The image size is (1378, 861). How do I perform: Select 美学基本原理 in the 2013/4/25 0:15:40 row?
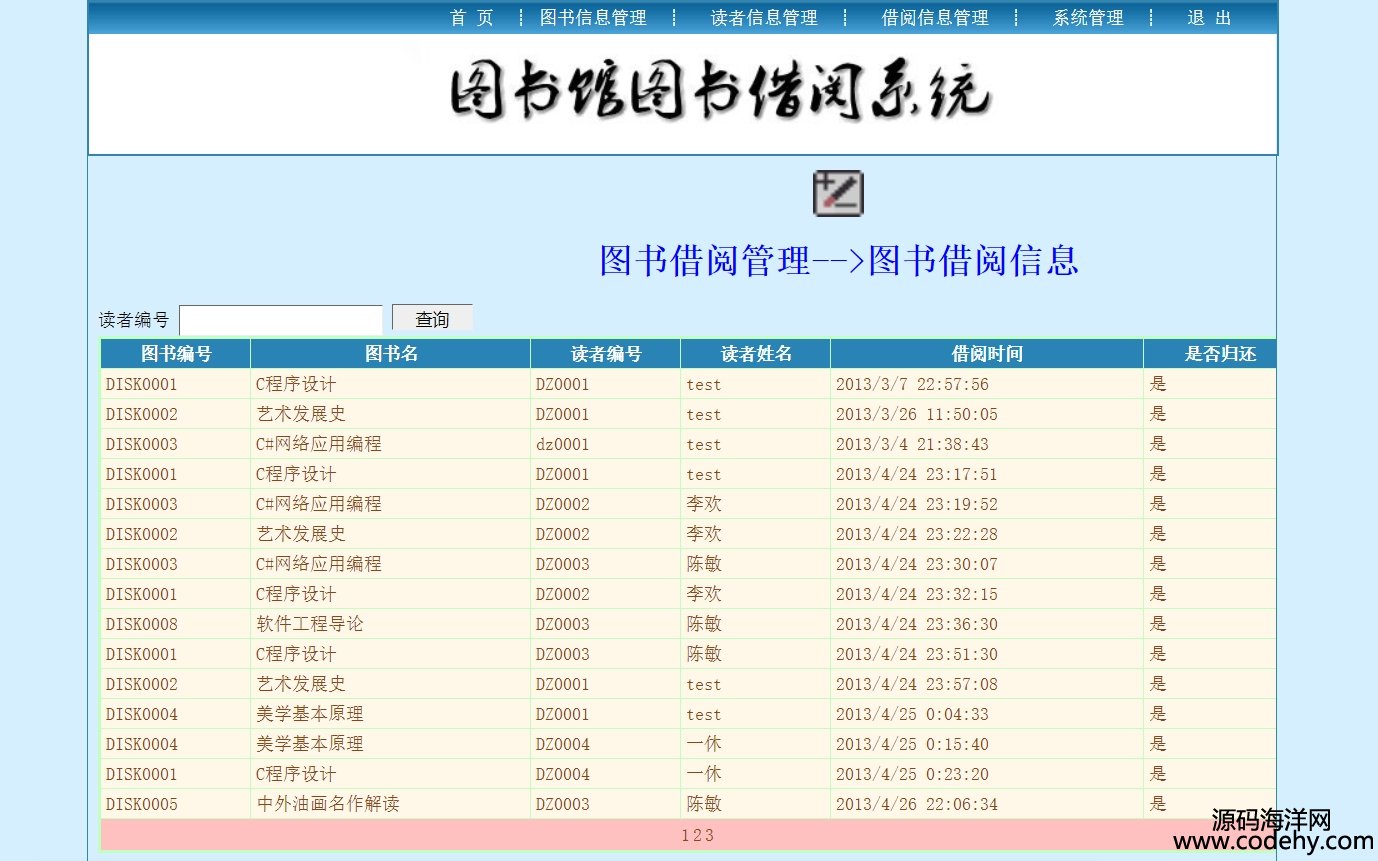[x=310, y=744]
